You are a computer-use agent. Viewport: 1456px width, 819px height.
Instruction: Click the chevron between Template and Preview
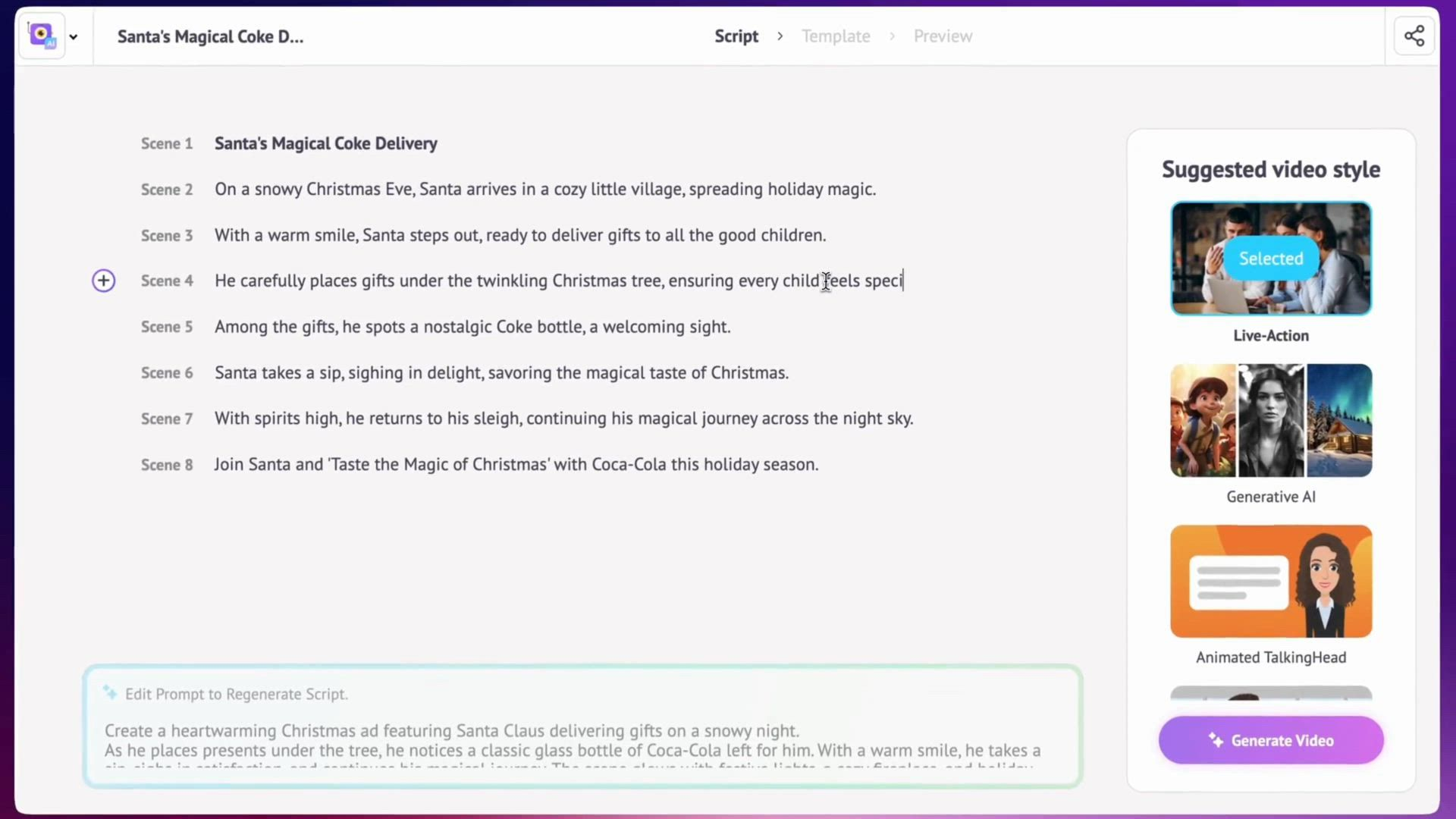pos(891,36)
